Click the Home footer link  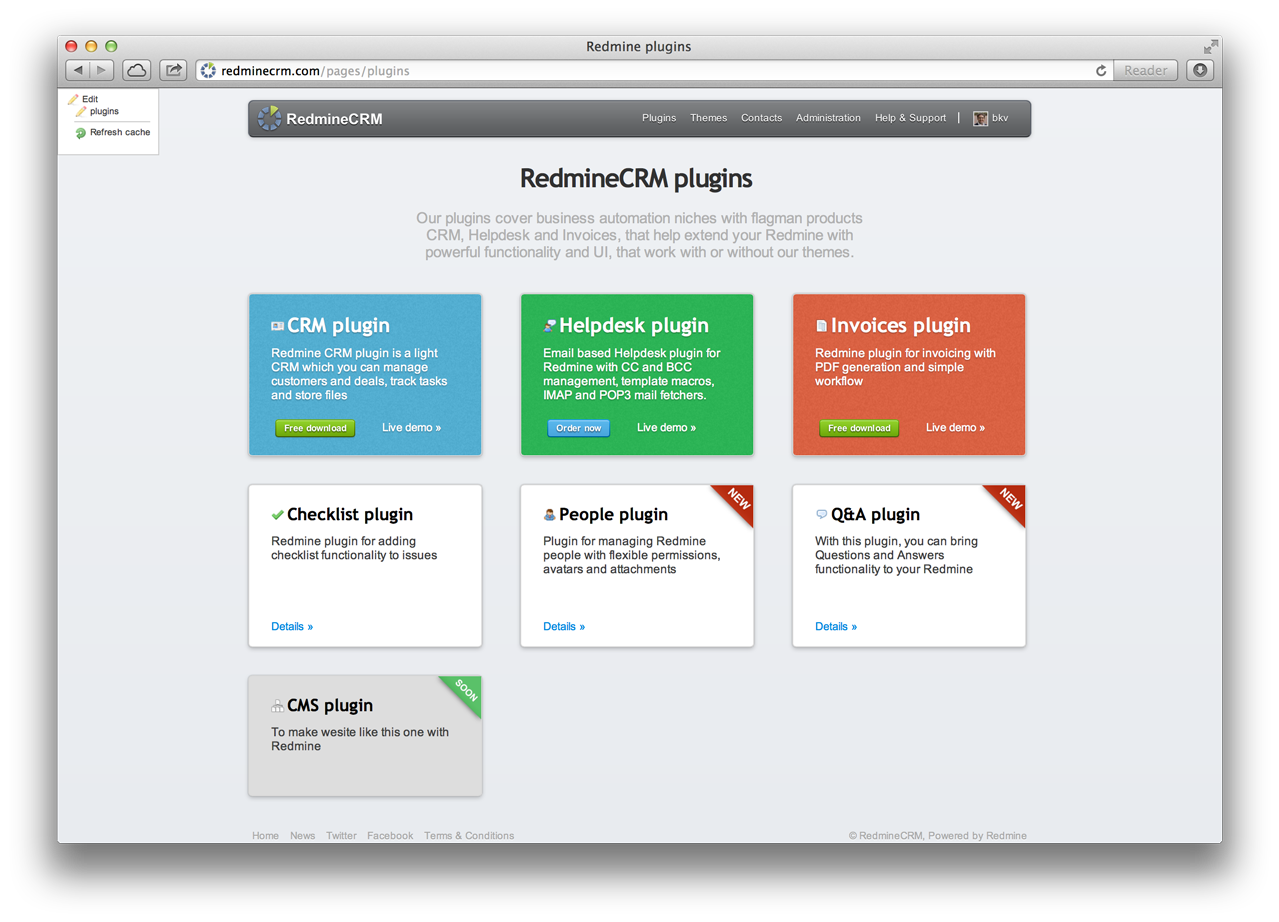pos(265,836)
